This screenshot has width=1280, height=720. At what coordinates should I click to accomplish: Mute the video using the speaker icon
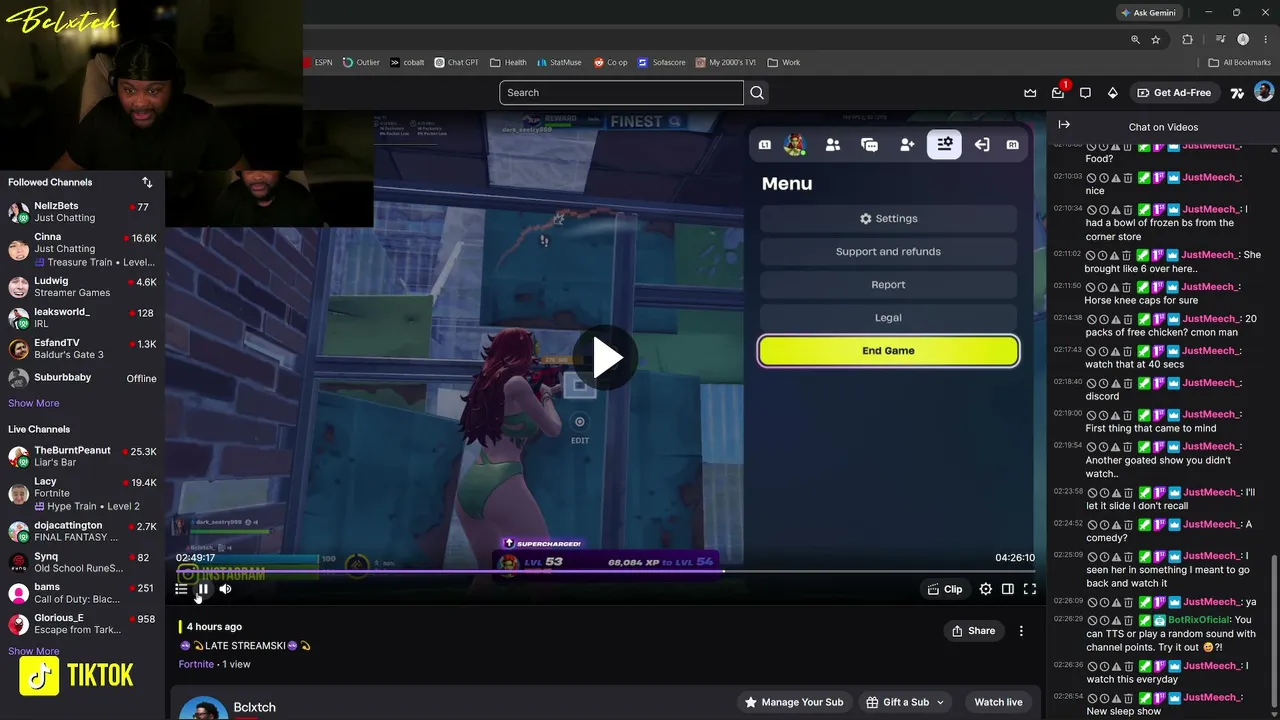pyautogui.click(x=225, y=589)
